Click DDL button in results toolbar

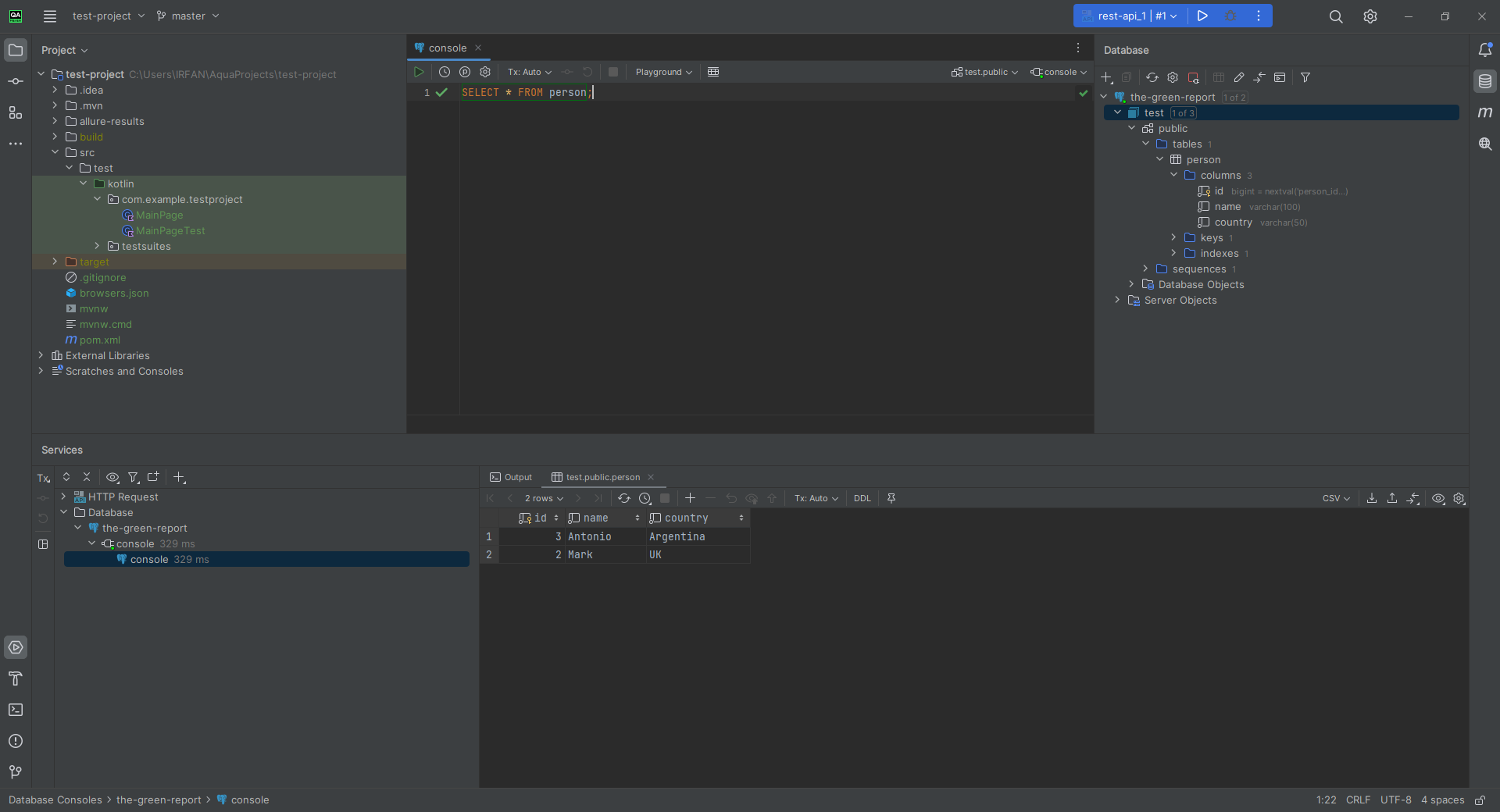coord(862,498)
